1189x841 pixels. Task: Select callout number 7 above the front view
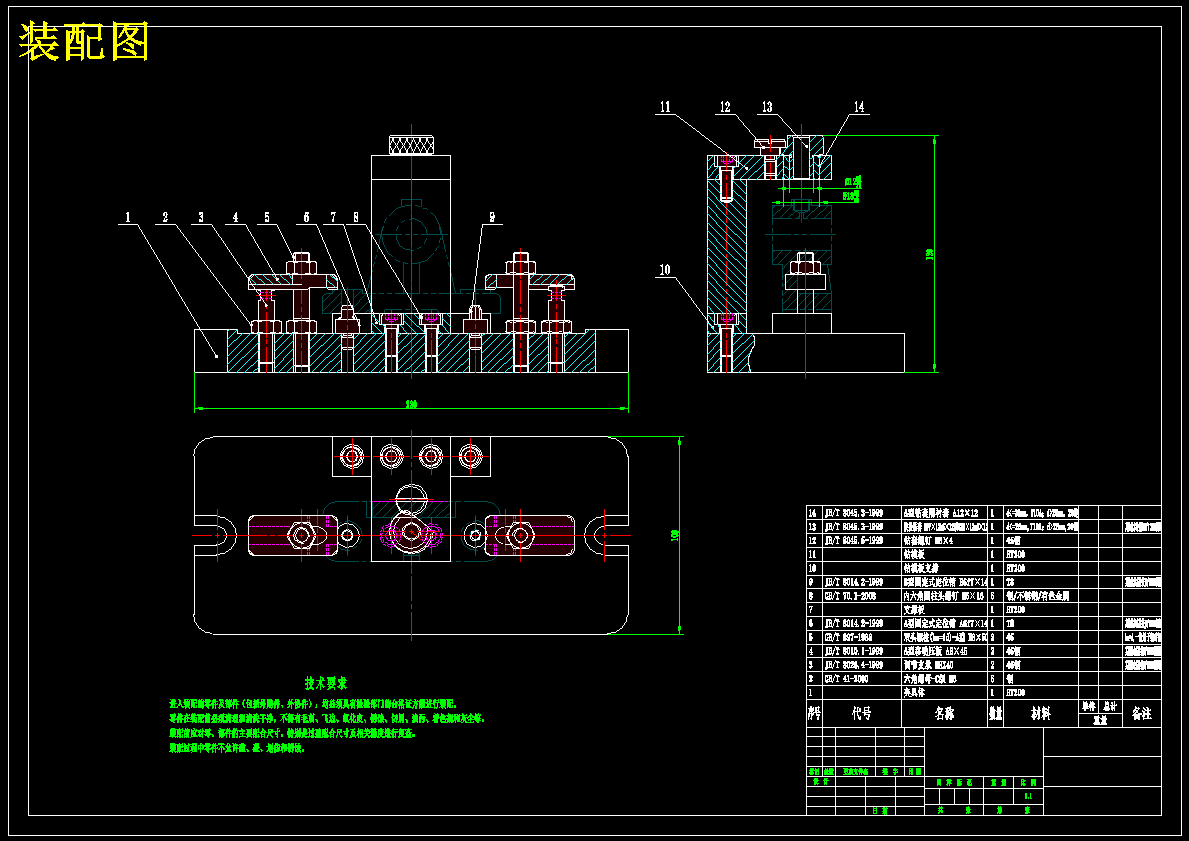(x=333, y=218)
